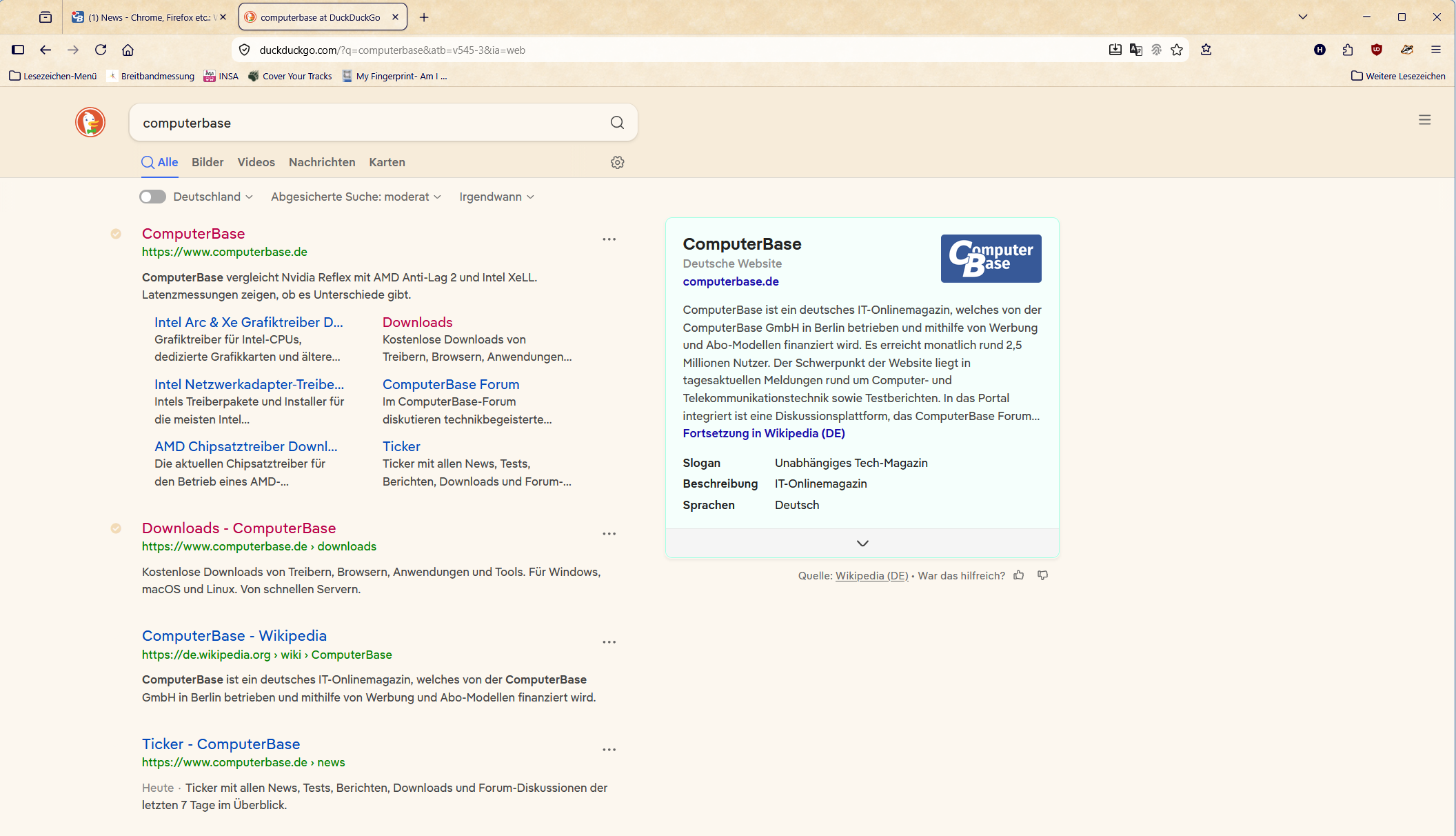Click the address bar URL text
The height and width of the screenshot is (836, 1456).
(392, 50)
